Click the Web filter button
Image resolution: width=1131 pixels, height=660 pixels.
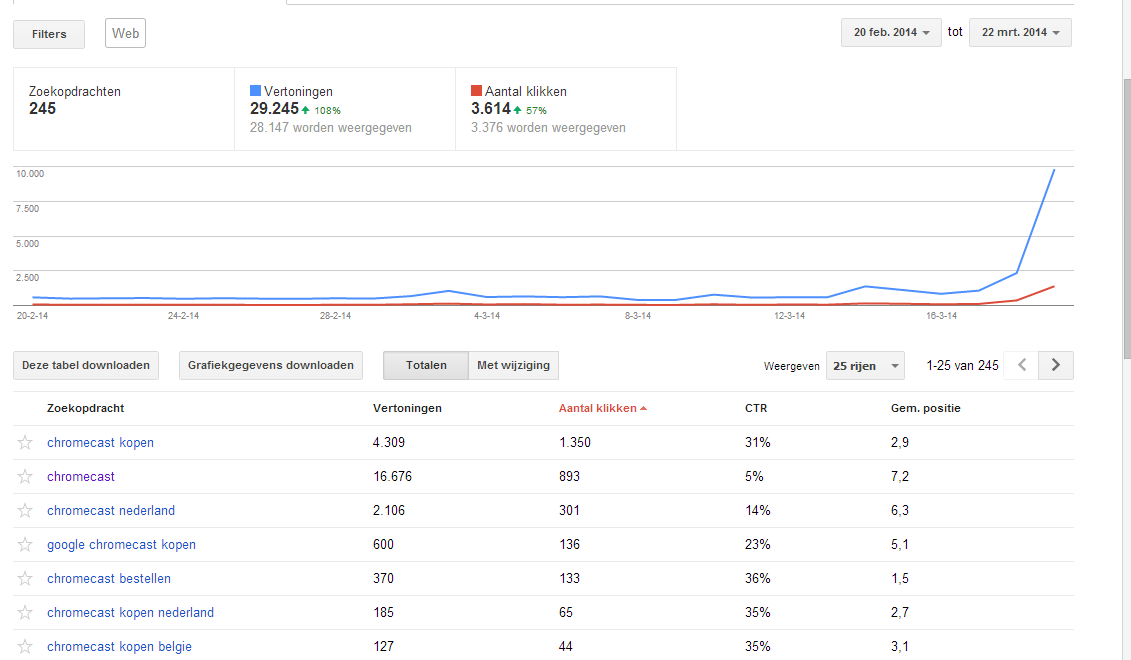(x=126, y=33)
